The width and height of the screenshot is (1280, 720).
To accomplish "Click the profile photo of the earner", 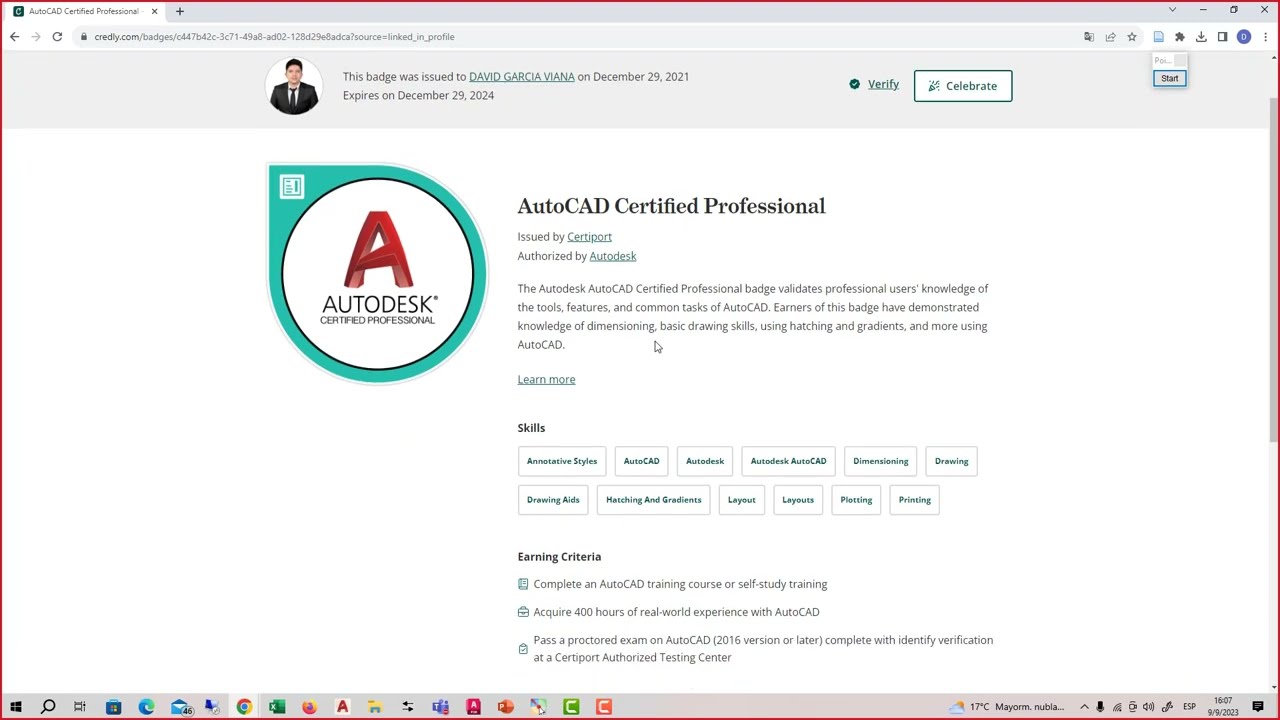I will point(294,86).
